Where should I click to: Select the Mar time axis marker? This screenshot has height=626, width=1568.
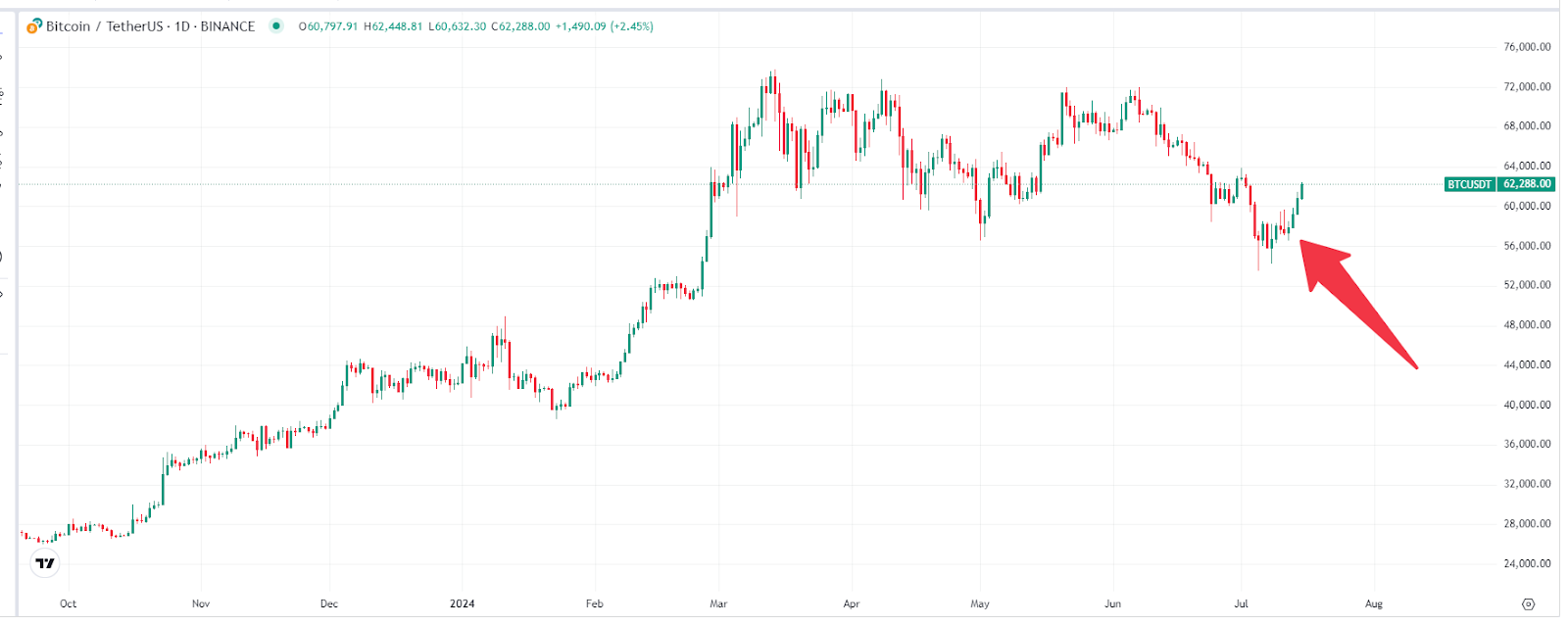718,603
